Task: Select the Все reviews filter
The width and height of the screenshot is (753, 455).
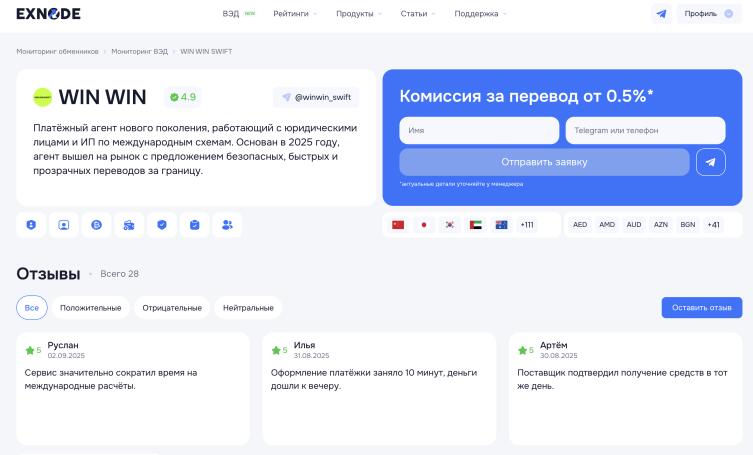Action: tap(31, 308)
